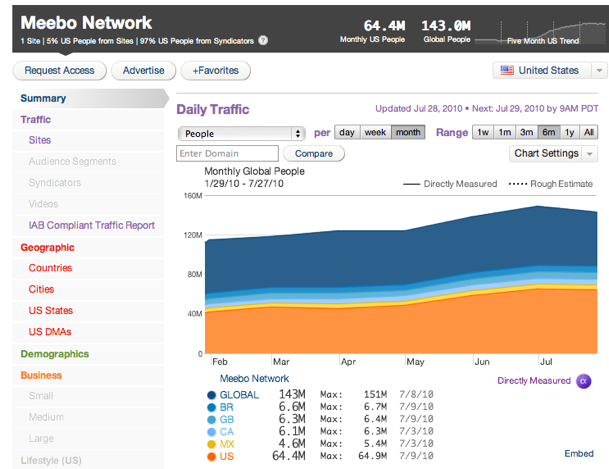The width and height of the screenshot is (609, 469).
Task: Click the GB legend color dot
Action: 211,420
